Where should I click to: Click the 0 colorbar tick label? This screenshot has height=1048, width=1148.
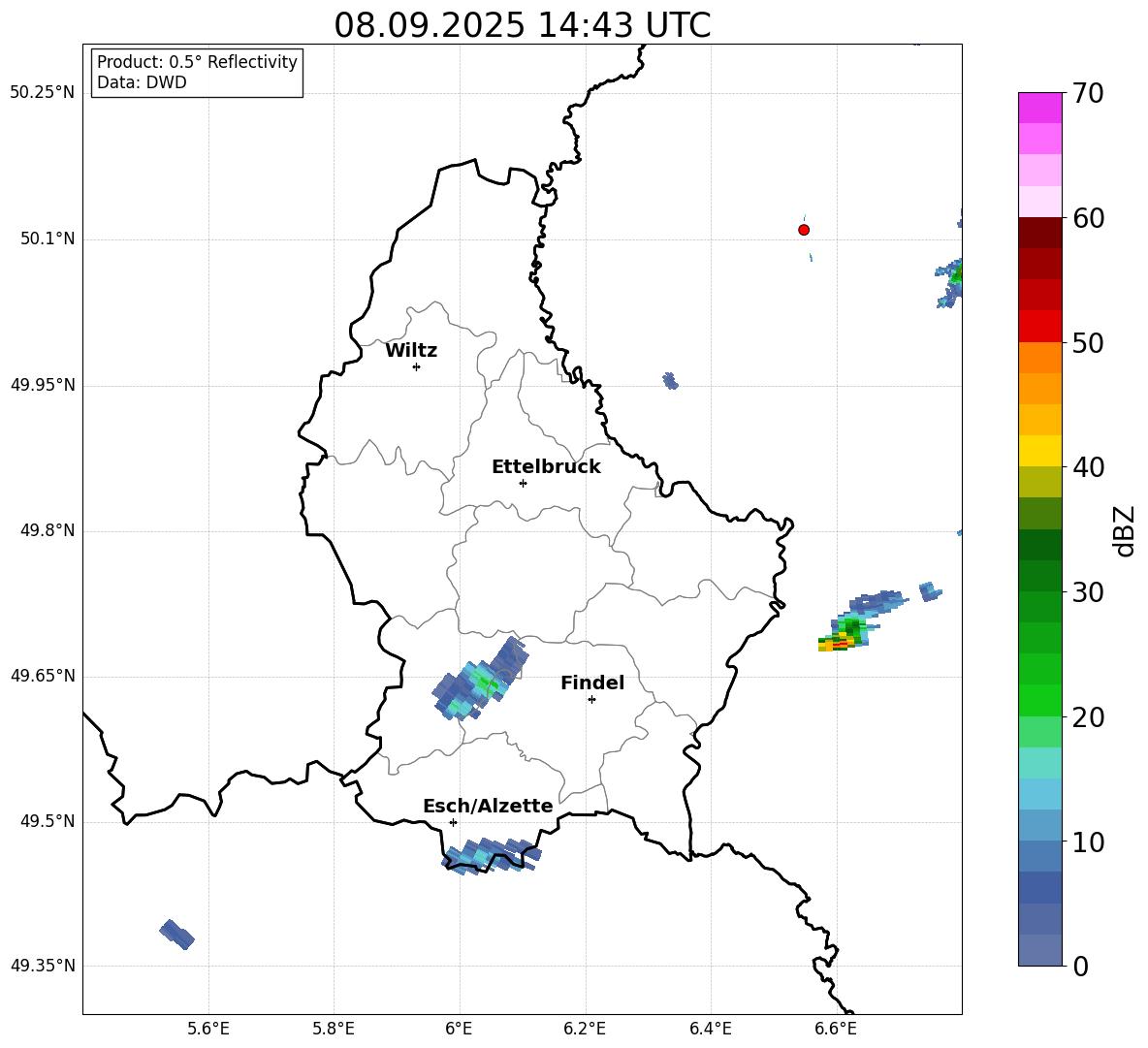pos(1080,966)
